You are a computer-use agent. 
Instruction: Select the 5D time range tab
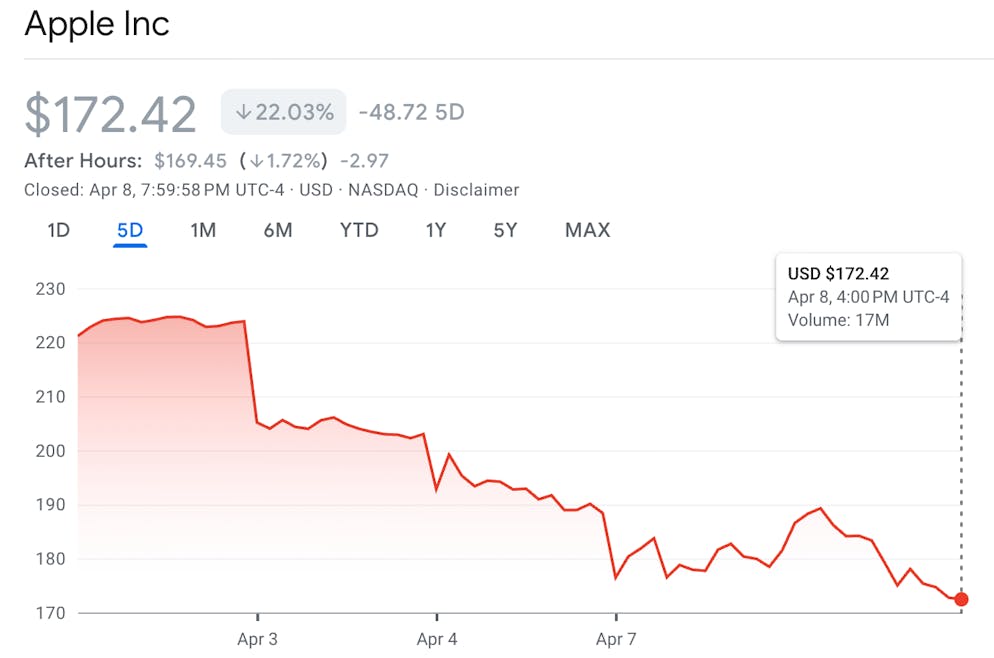point(130,230)
